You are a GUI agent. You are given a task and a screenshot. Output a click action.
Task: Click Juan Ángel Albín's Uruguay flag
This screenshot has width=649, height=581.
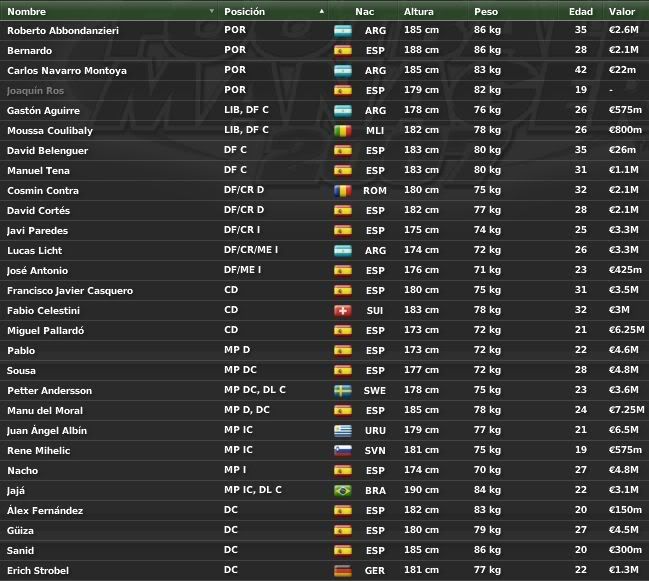pos(343,431)
